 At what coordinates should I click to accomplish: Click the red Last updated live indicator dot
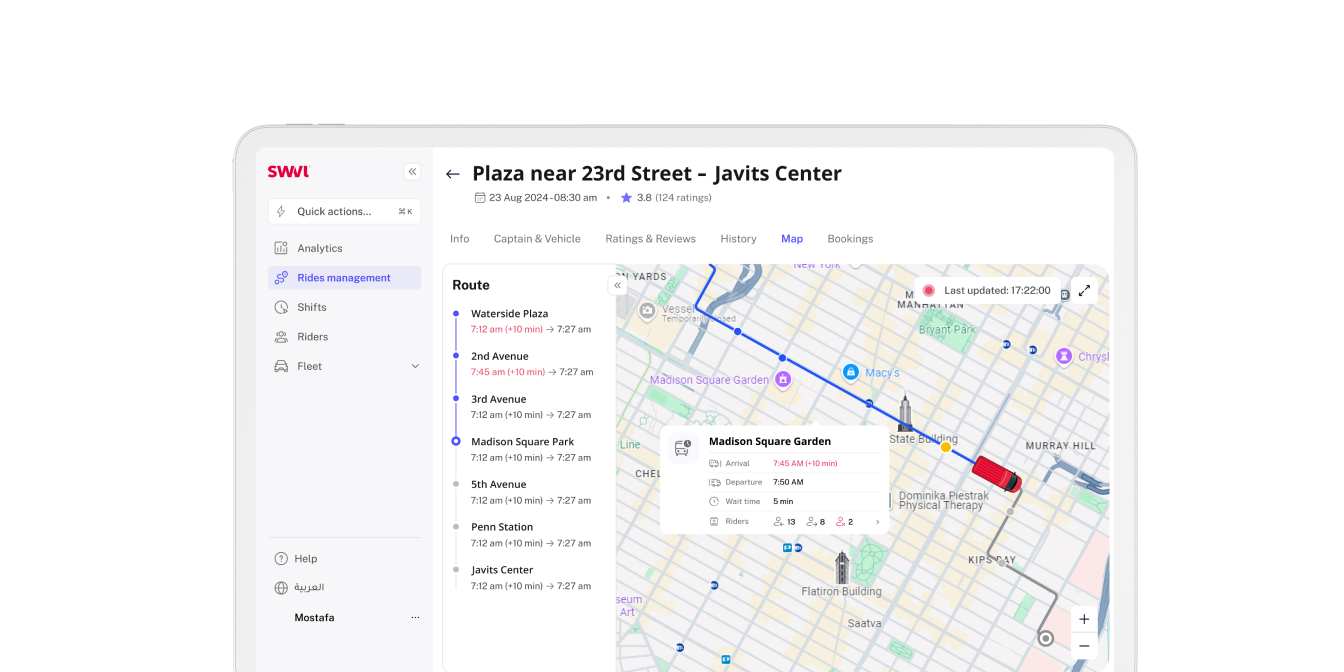click(929, 290)
